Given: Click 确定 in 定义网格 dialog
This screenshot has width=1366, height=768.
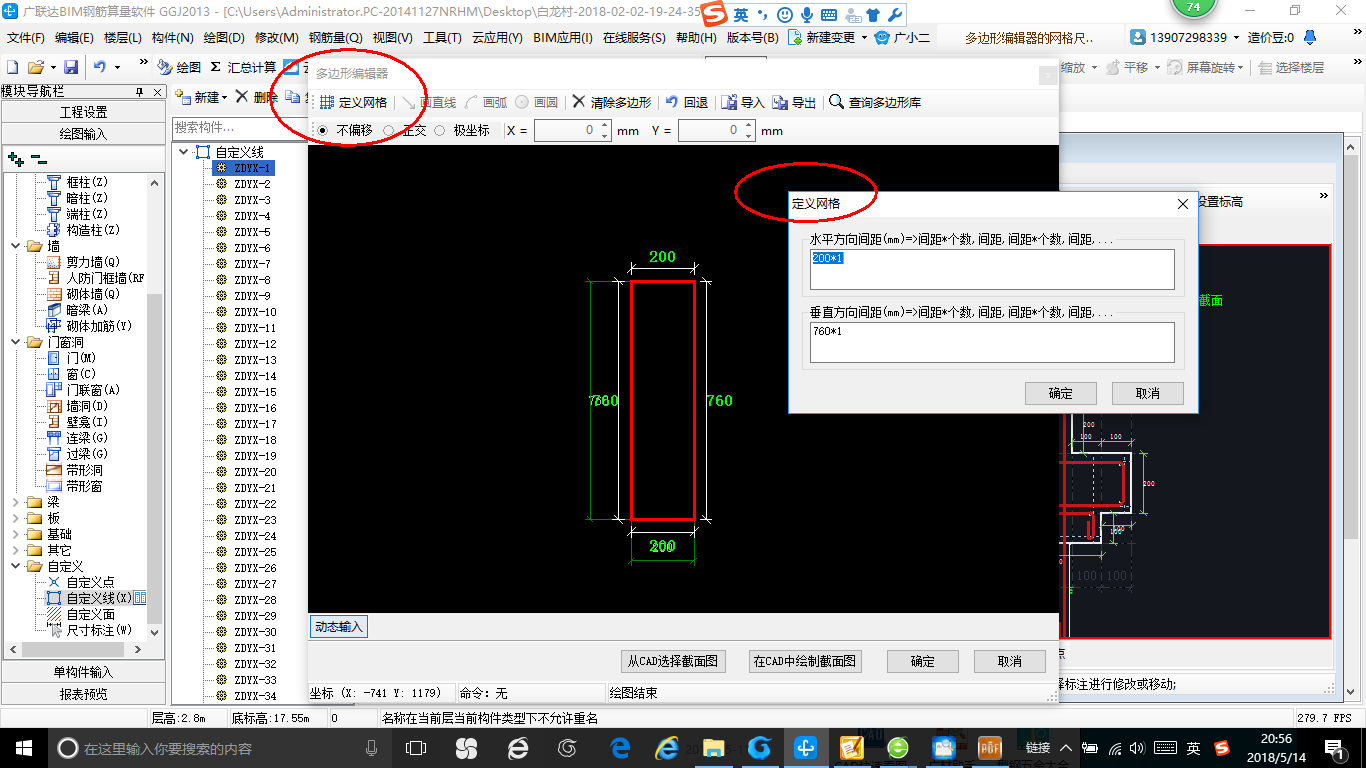Looking at the screenshot, I should point(1061,393).
